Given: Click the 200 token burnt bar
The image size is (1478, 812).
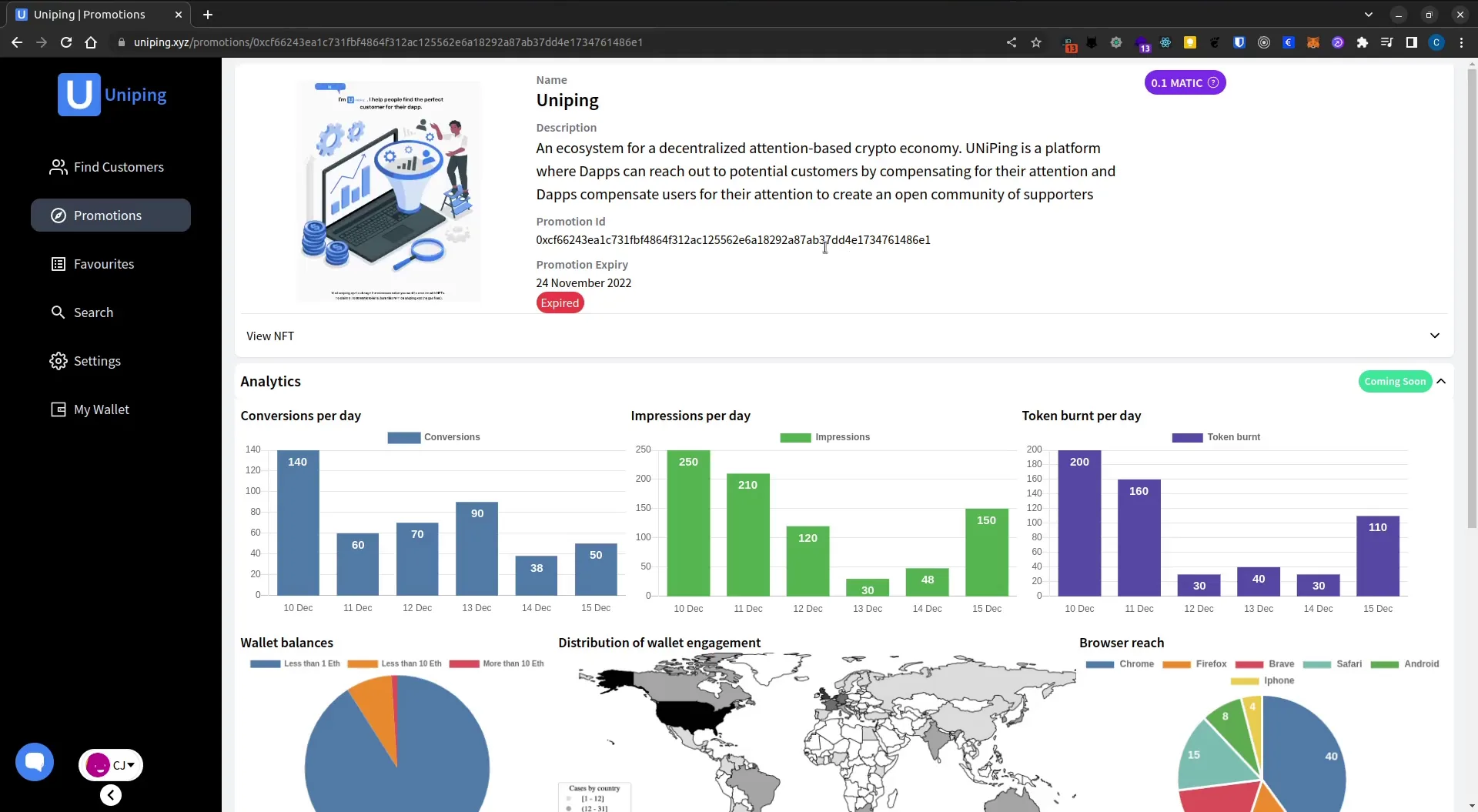Looking at the screenshot, I should (1079, 523).
